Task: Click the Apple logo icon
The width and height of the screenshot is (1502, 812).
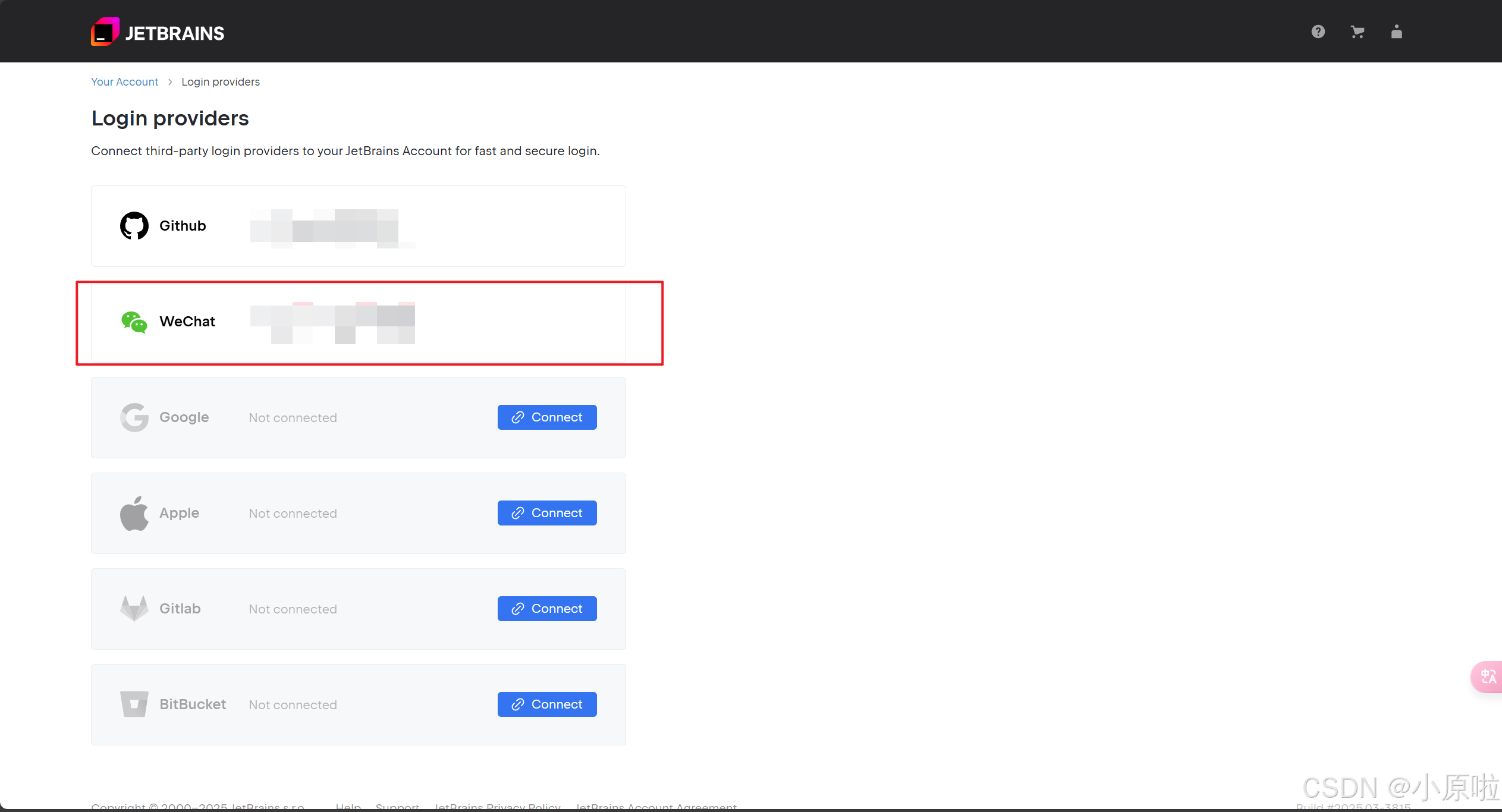Action: (x=134, y=513)
